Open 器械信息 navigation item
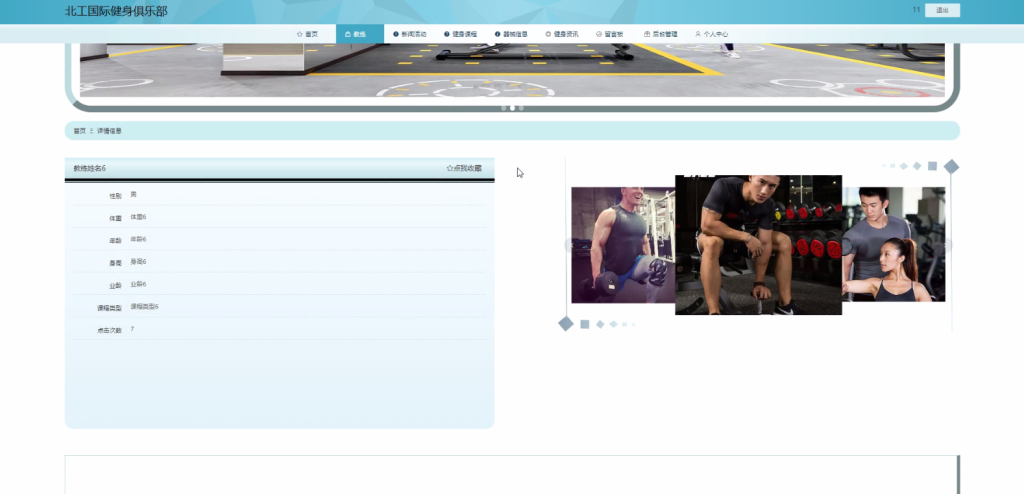The height and width of the screenshot is (494, 1024). [511, 34]
